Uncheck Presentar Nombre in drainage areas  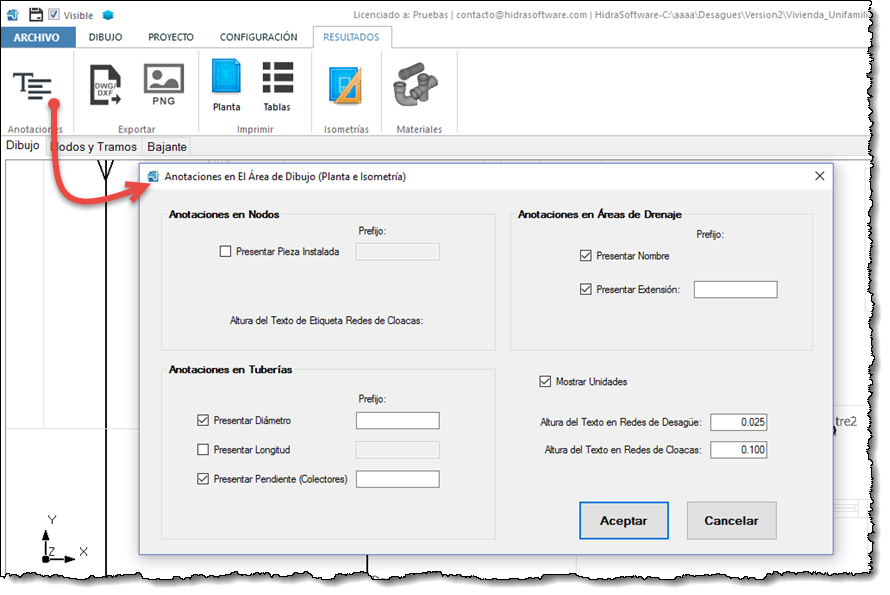pos(586,256)
